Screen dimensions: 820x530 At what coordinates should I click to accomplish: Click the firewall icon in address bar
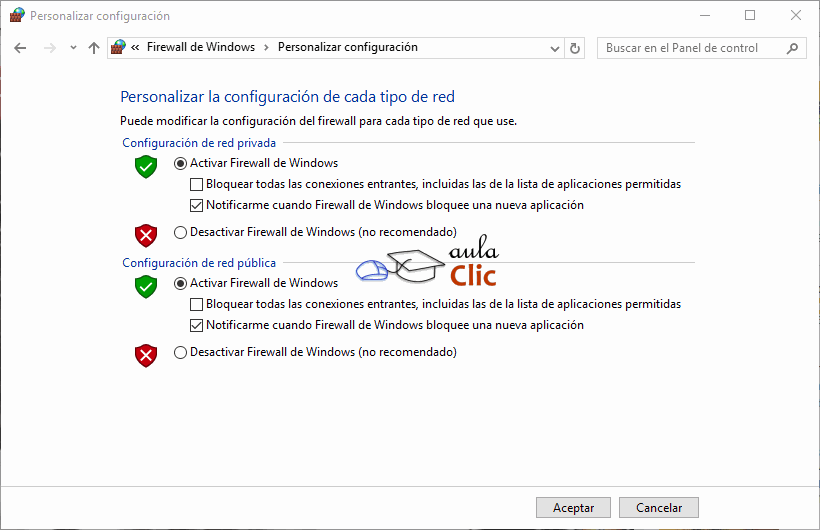[x=118, y=47]
